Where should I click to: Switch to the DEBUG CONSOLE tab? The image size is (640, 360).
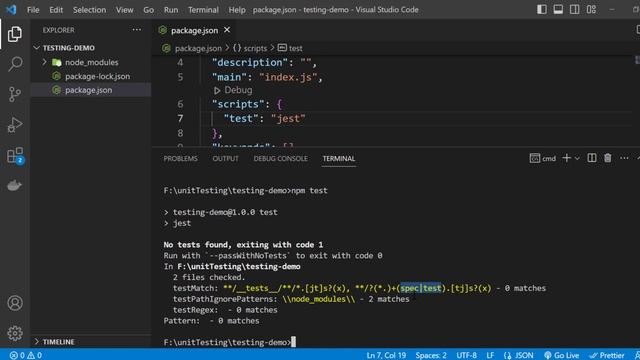click(280, 158)
